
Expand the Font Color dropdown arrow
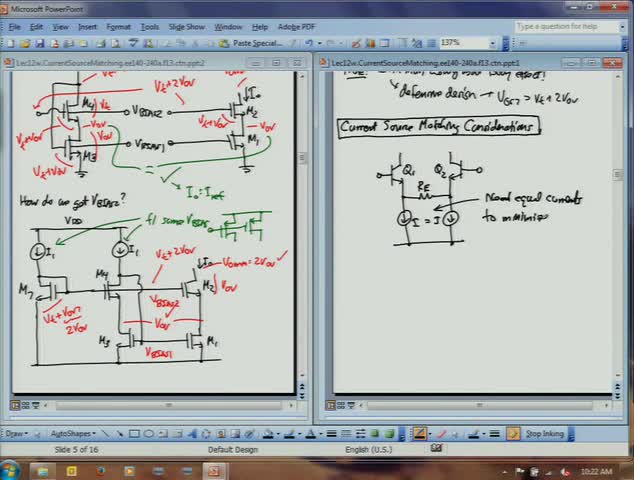[x=321, y=434]
